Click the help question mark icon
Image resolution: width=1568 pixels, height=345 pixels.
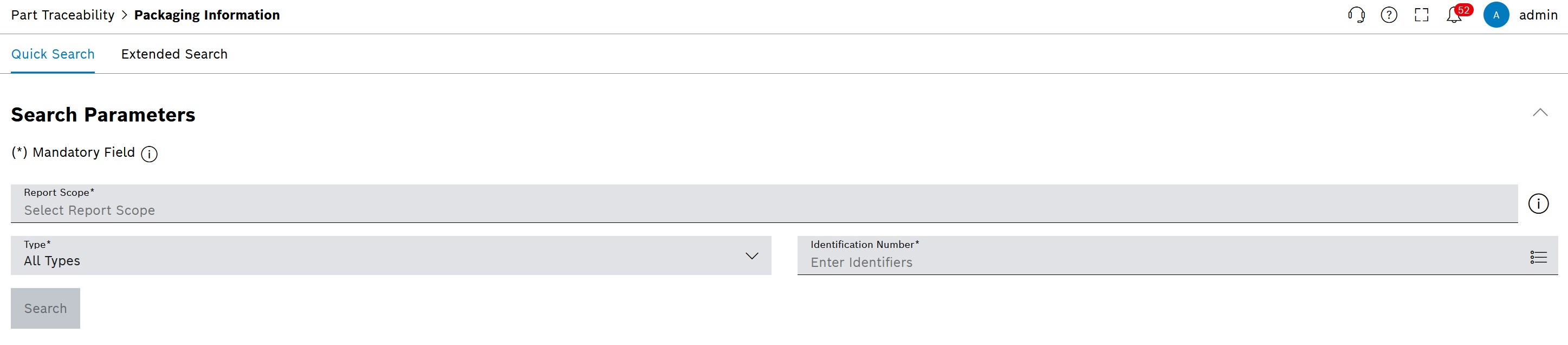1389,15
